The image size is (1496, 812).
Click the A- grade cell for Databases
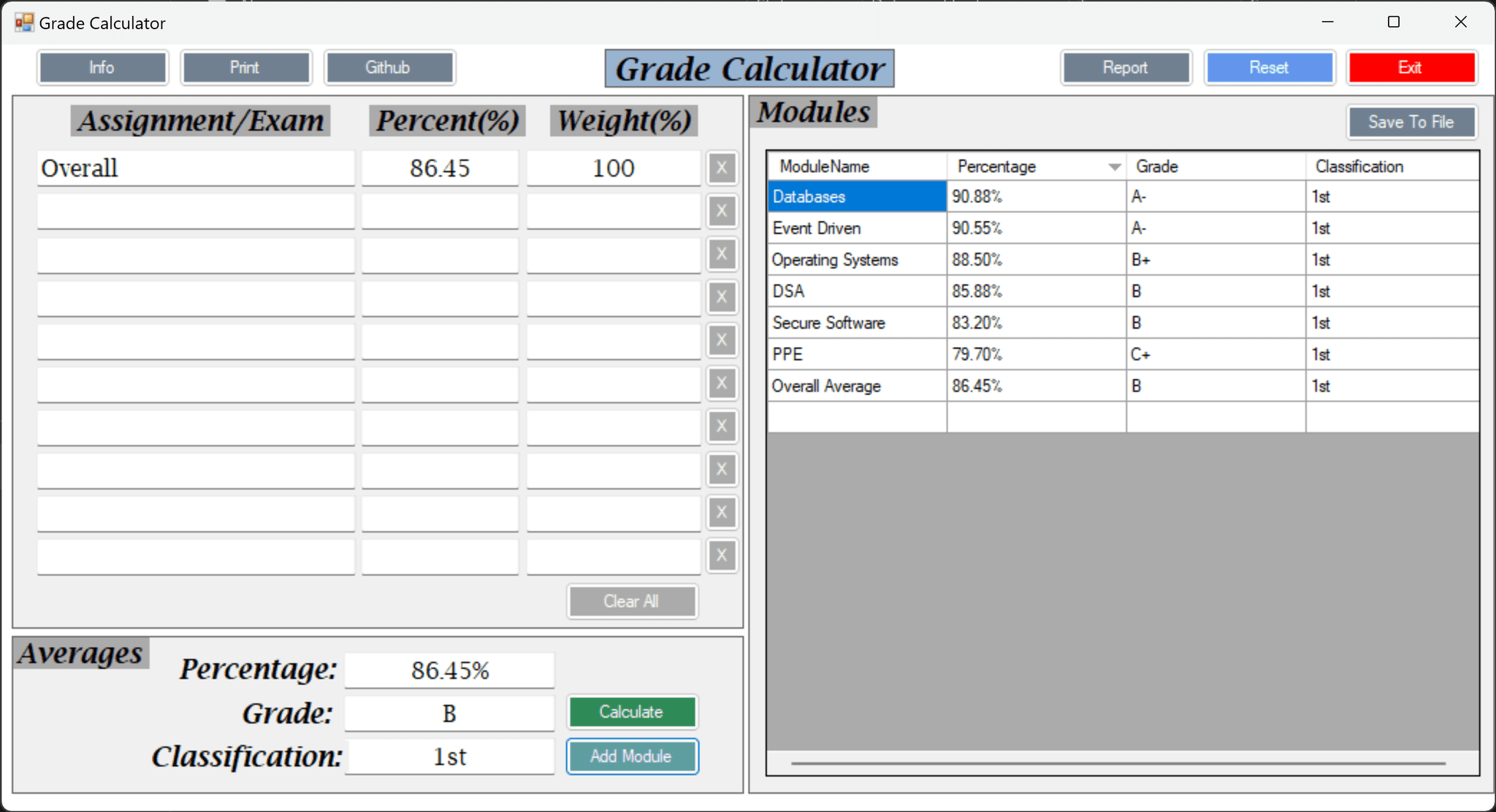1215,196
